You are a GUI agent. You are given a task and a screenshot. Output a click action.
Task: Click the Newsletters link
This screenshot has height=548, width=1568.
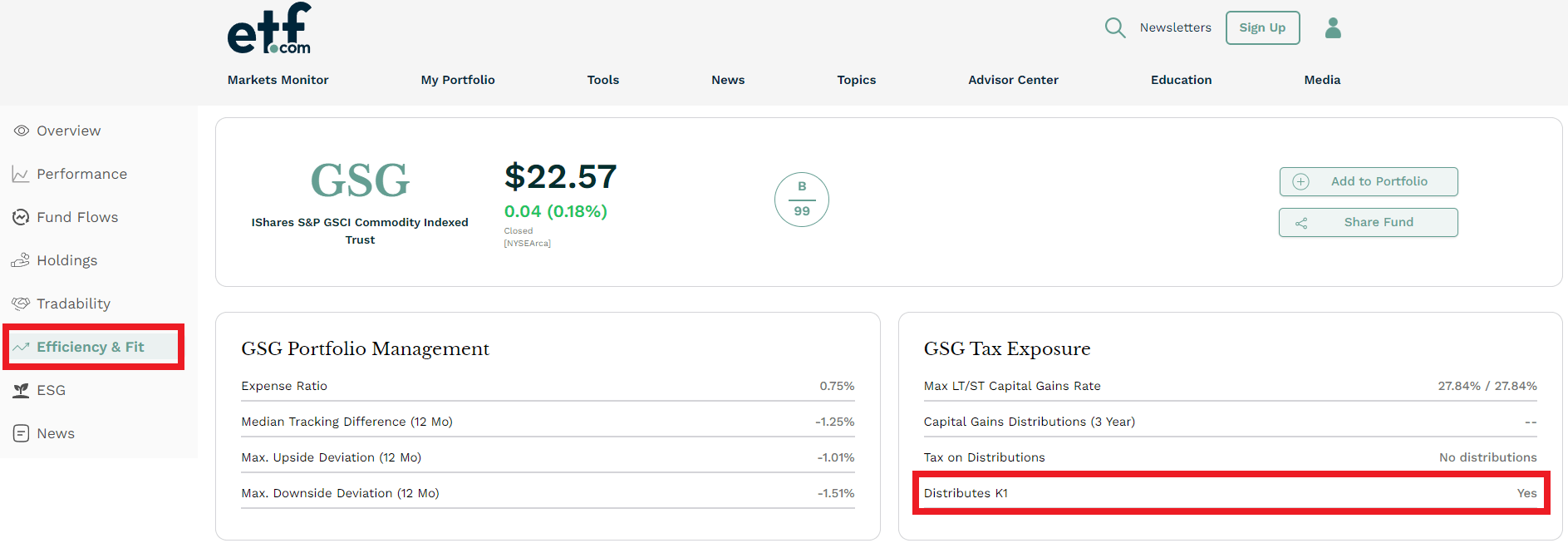(x=1176, y=27)
